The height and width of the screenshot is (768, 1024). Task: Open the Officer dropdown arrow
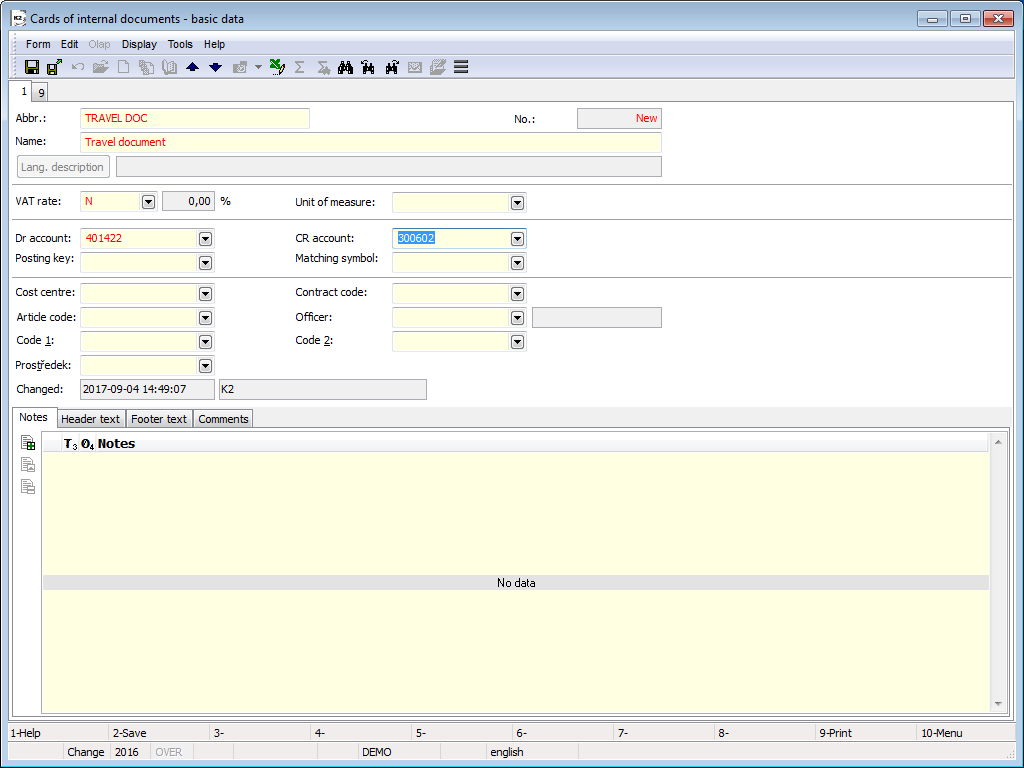click(517, 318)
